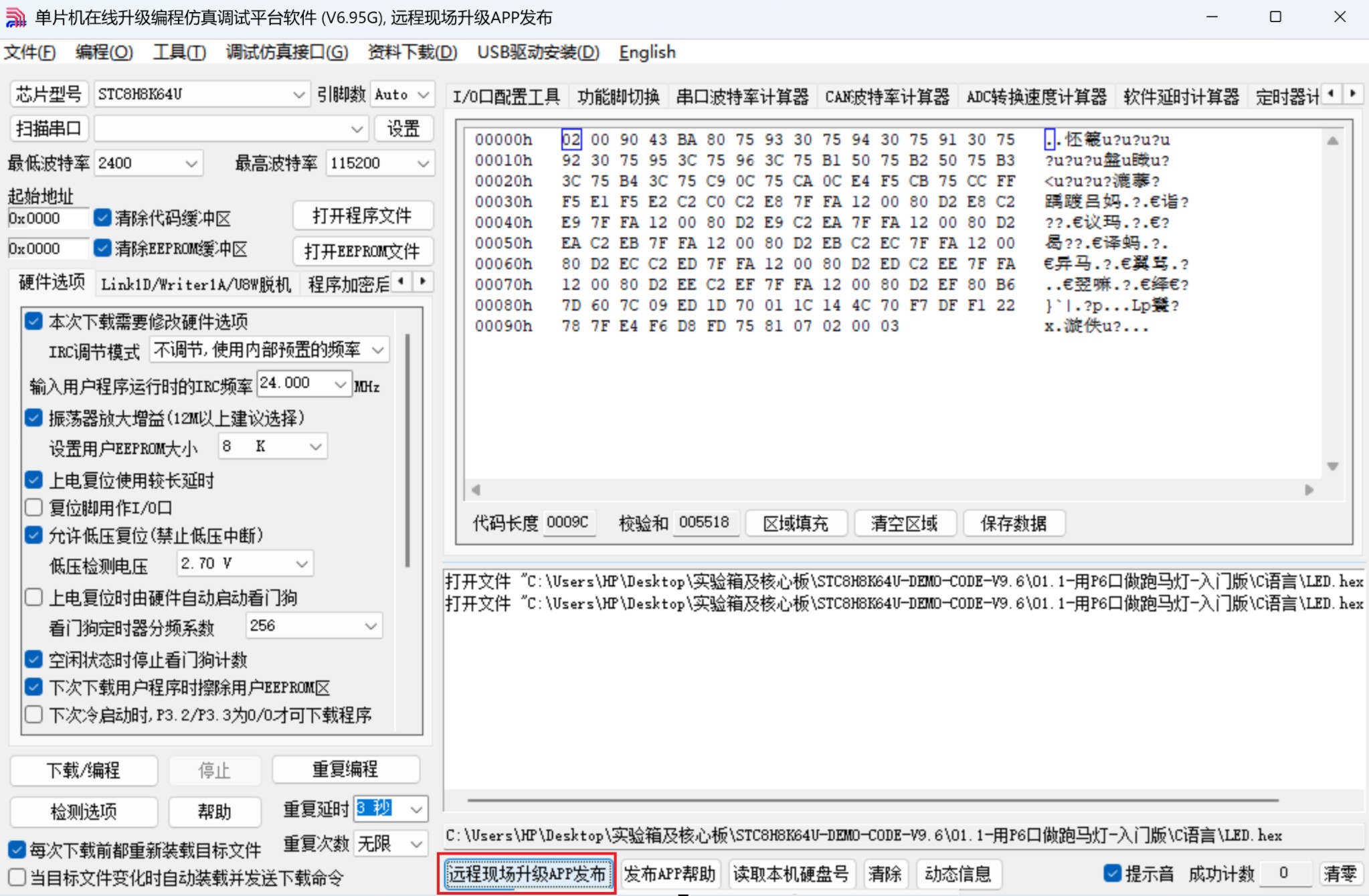
Task: Click hex viewer scroll left arrow
Action: click(x=476, y=490)
